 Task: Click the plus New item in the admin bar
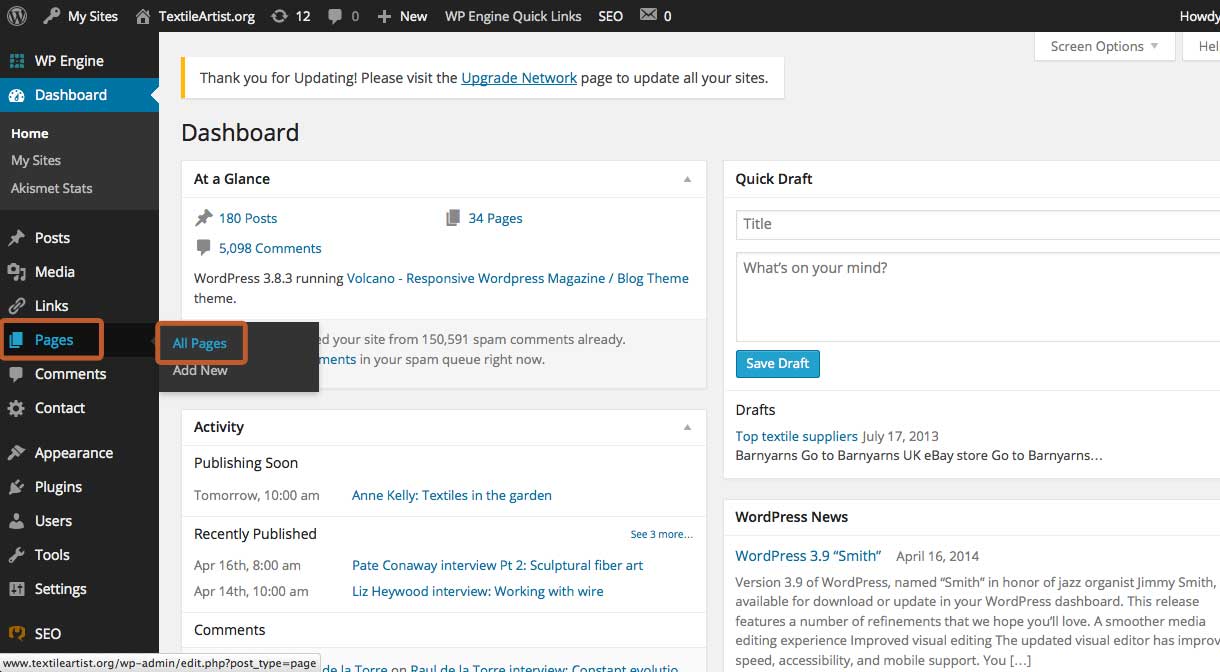402,16
